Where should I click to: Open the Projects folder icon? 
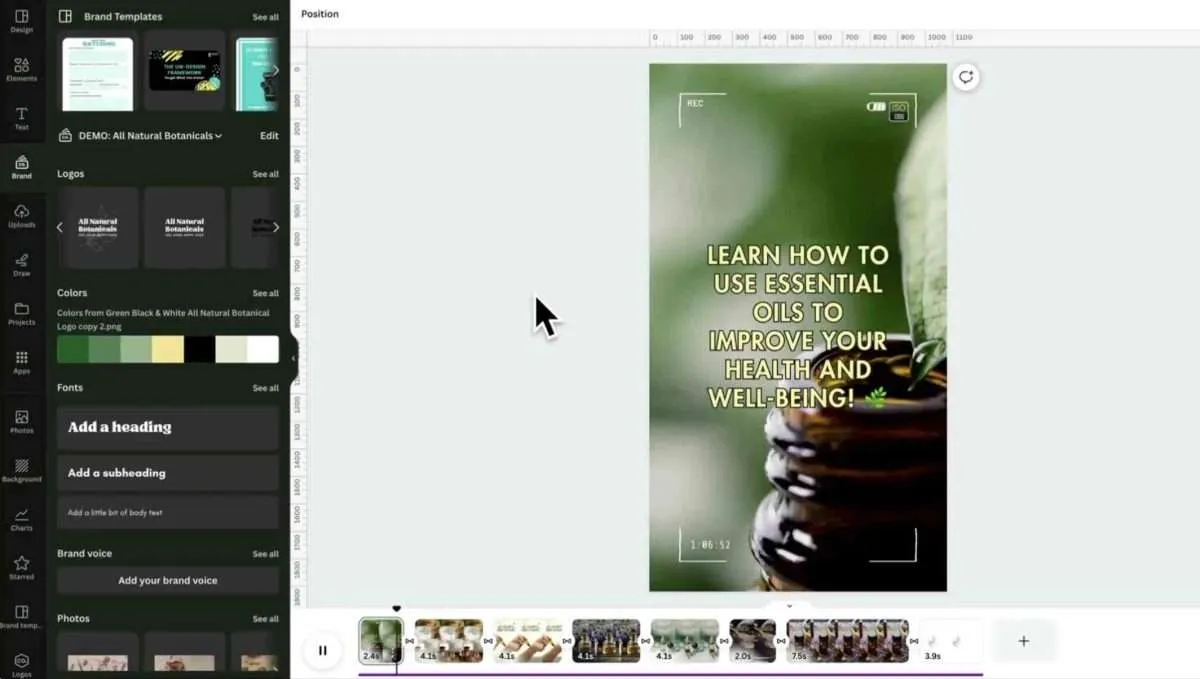pos(21,313)
